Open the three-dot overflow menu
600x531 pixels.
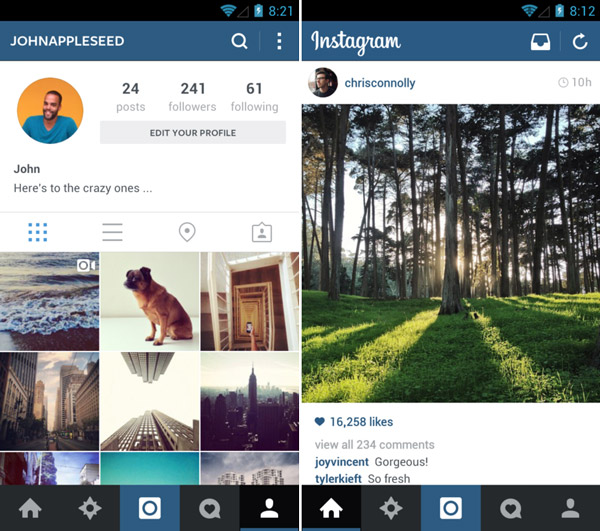(x=279, y=41)
